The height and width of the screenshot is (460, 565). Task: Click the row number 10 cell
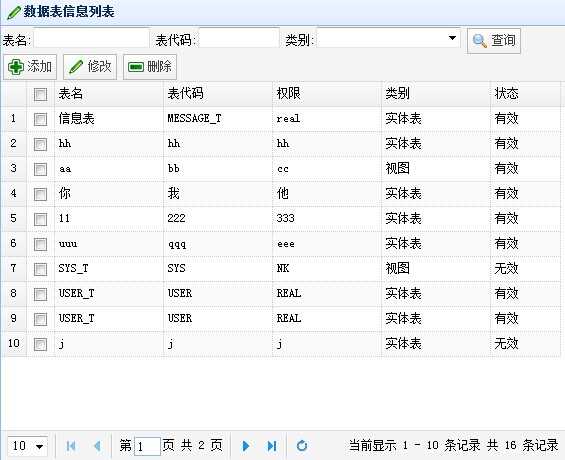click(x=14, y=344)
